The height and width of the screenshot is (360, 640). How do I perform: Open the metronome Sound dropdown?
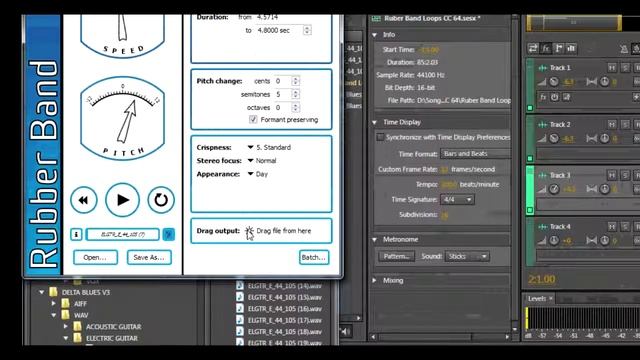[467, 256]
